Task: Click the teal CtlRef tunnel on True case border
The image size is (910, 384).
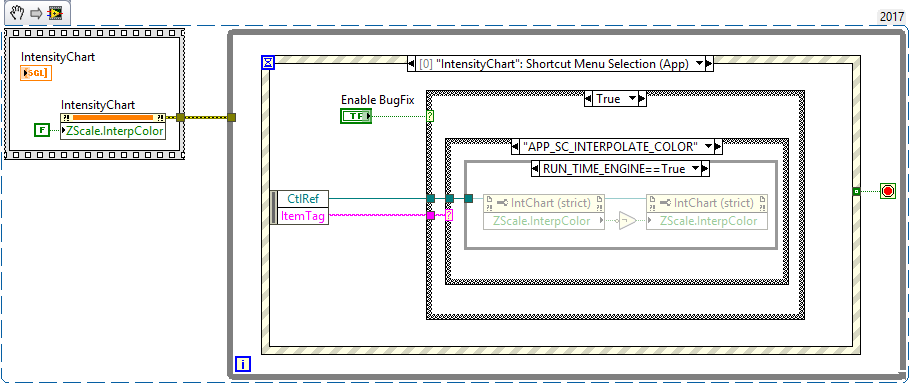Action: 431,198
